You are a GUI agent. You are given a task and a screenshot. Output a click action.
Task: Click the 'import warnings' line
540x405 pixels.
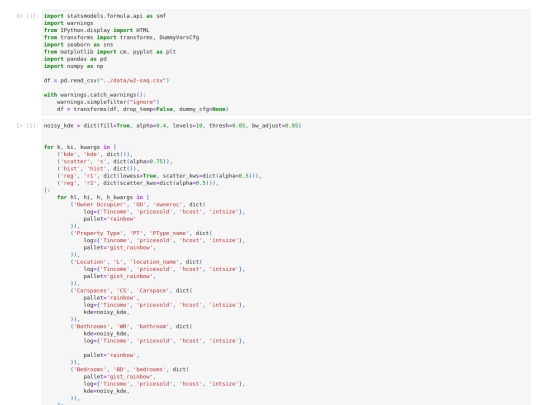[69, 23]
